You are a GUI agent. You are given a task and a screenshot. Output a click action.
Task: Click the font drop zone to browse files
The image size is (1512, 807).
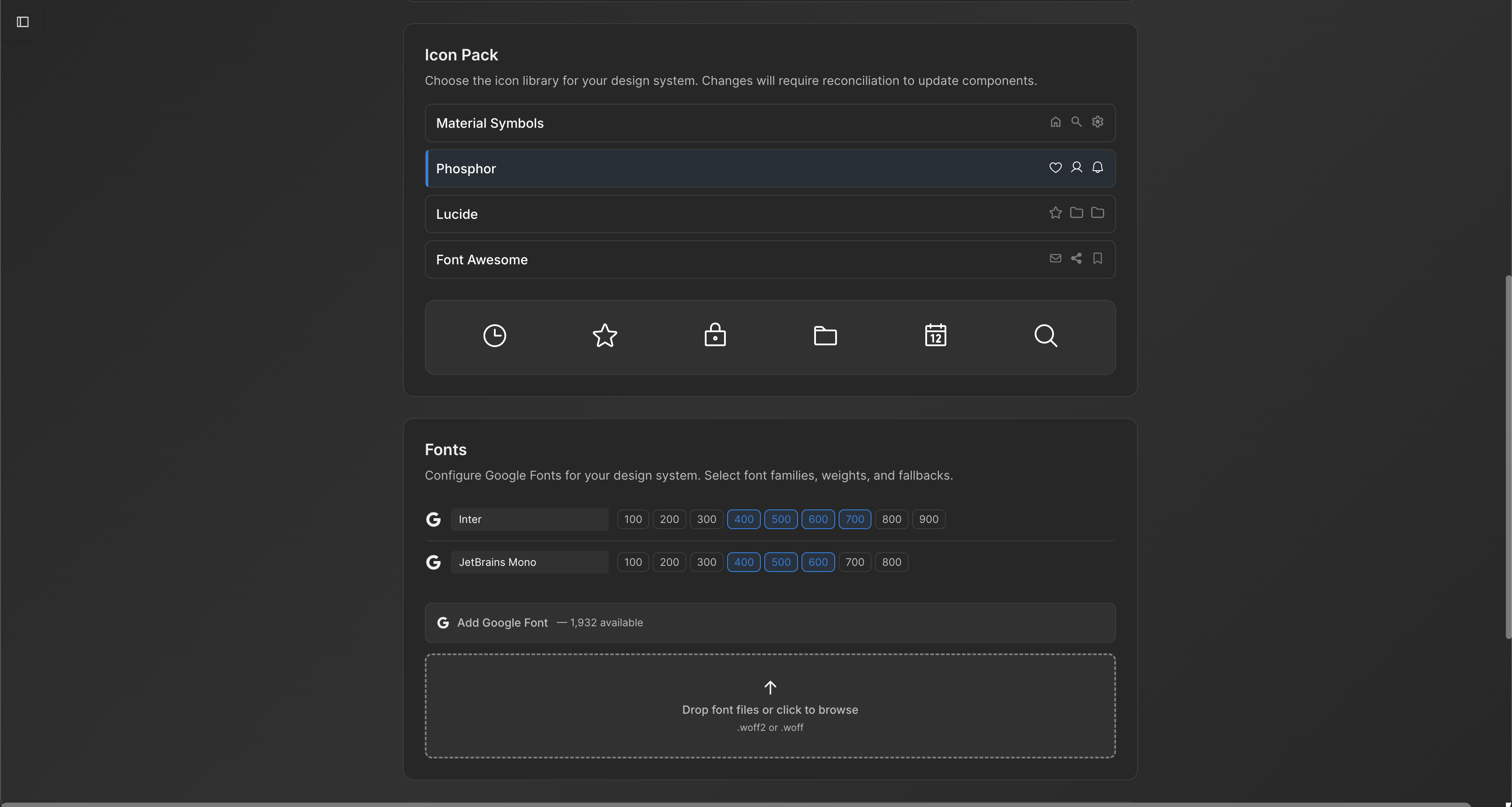[770, 705]
